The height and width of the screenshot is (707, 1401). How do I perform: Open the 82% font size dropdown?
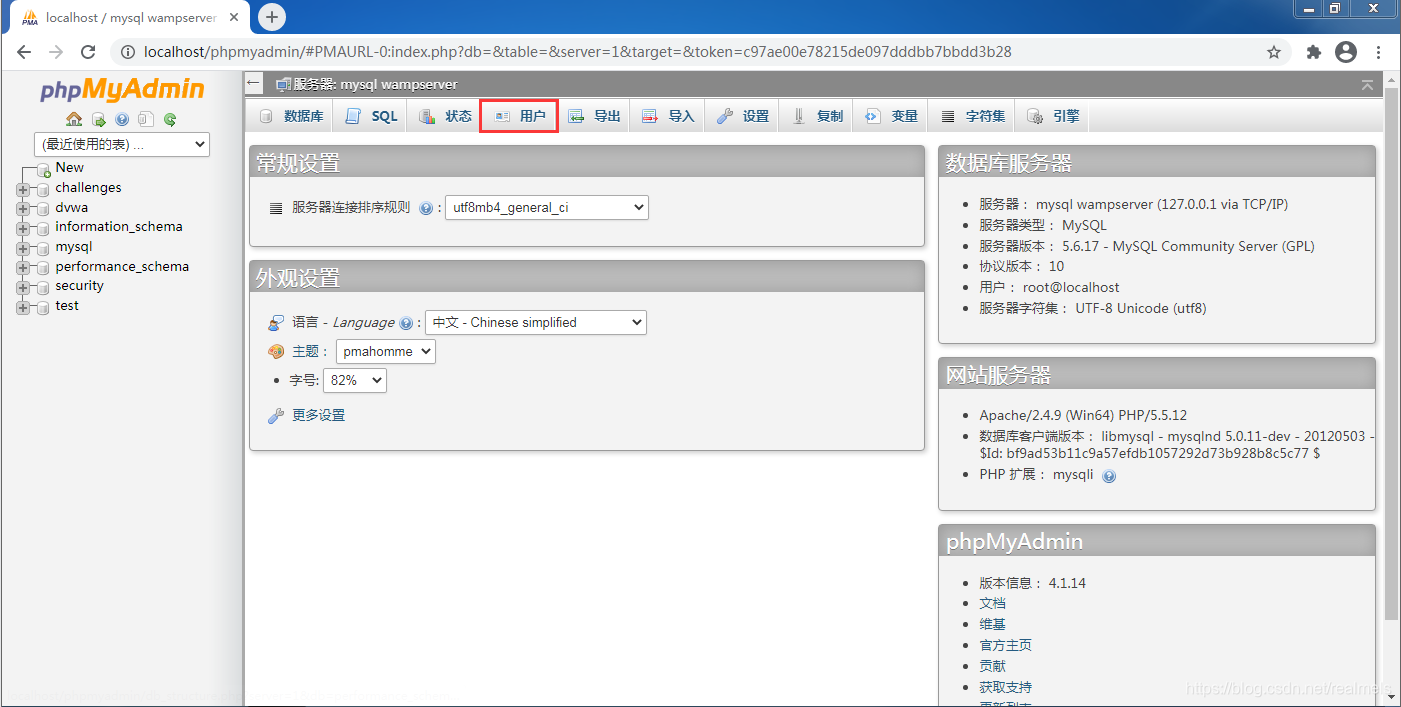coord(355,381)
